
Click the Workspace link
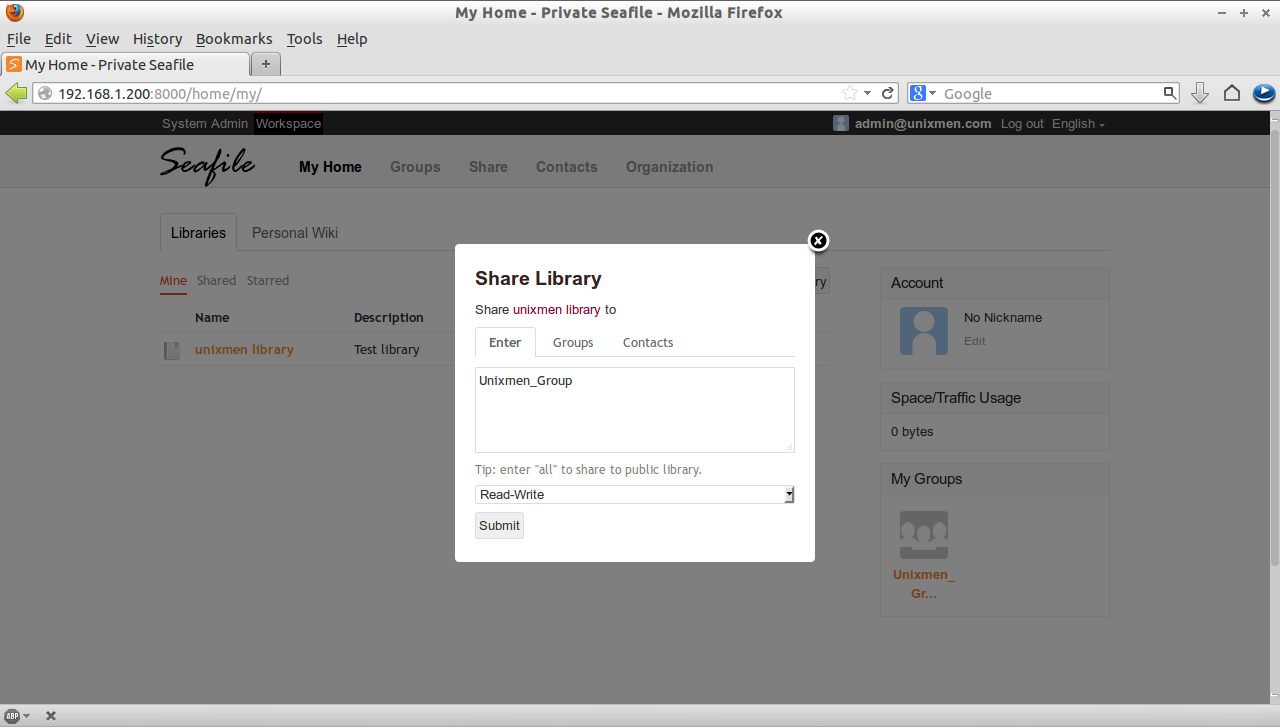click(289, 124)
